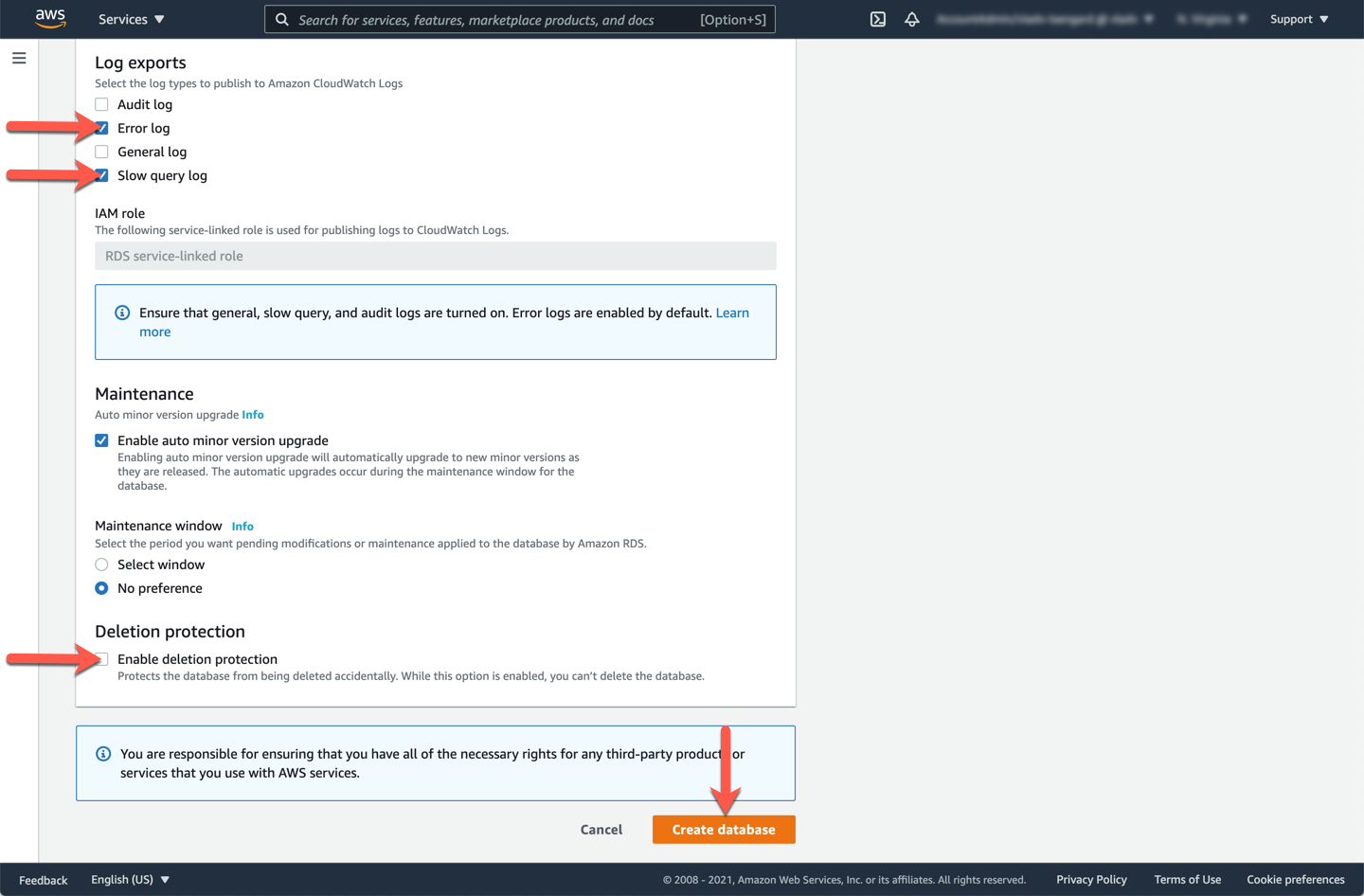Open the Support dropdown menu
This screenshot has height=896, width=1364.
pos(1299,19)
